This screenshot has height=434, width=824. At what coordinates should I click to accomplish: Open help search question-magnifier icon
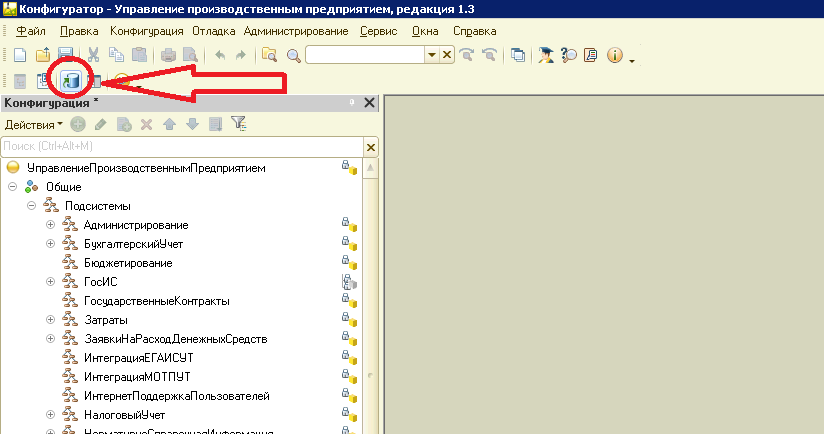[569, 55]
